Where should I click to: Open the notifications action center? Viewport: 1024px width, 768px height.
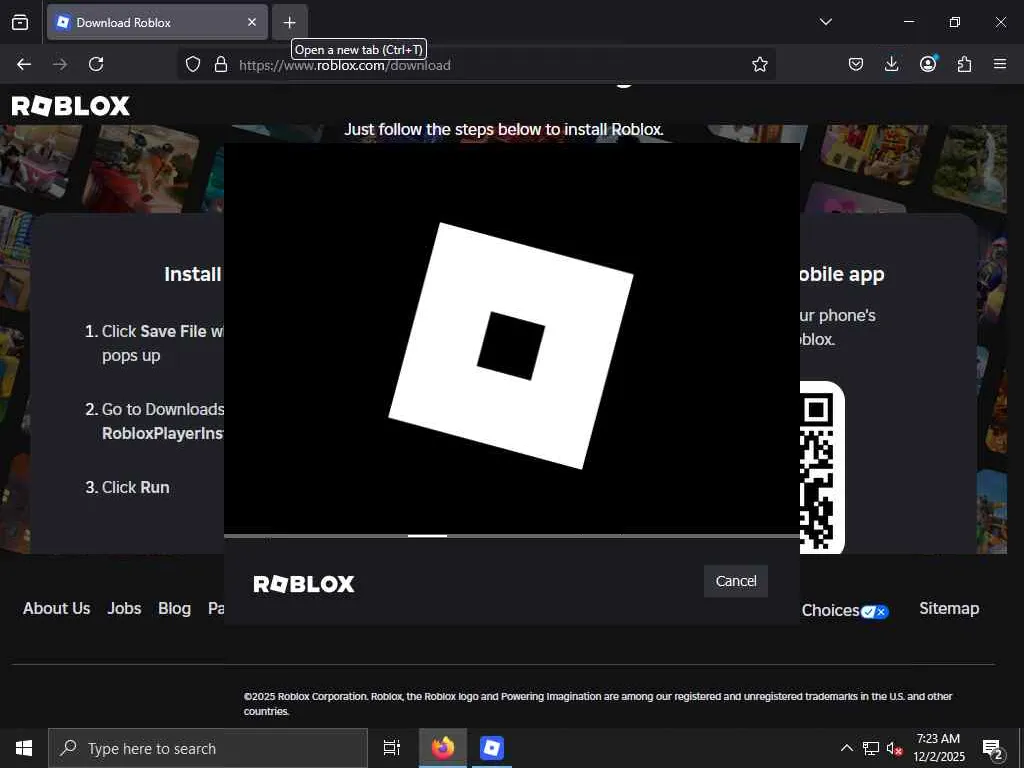[x=993, y=749]
